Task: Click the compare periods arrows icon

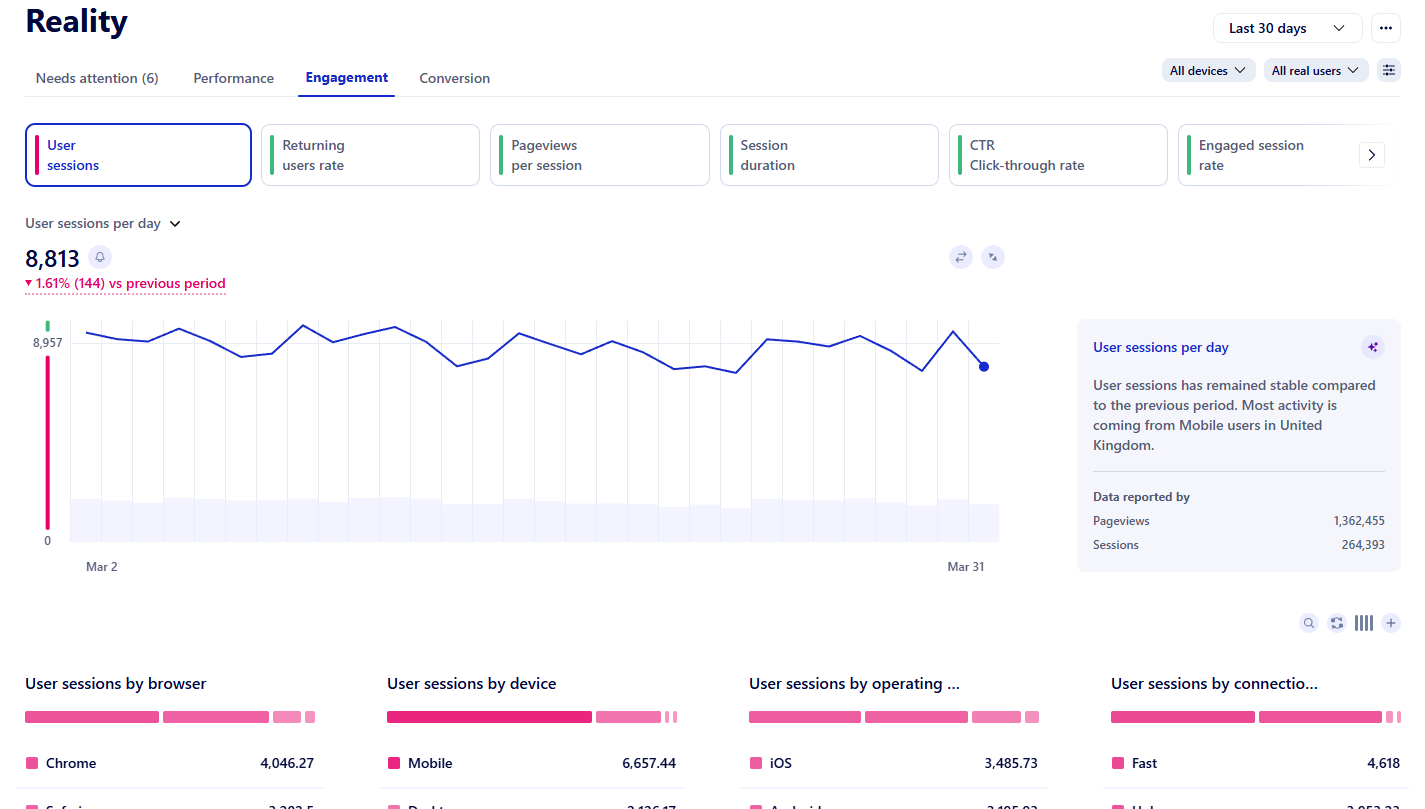Action: 961,257
